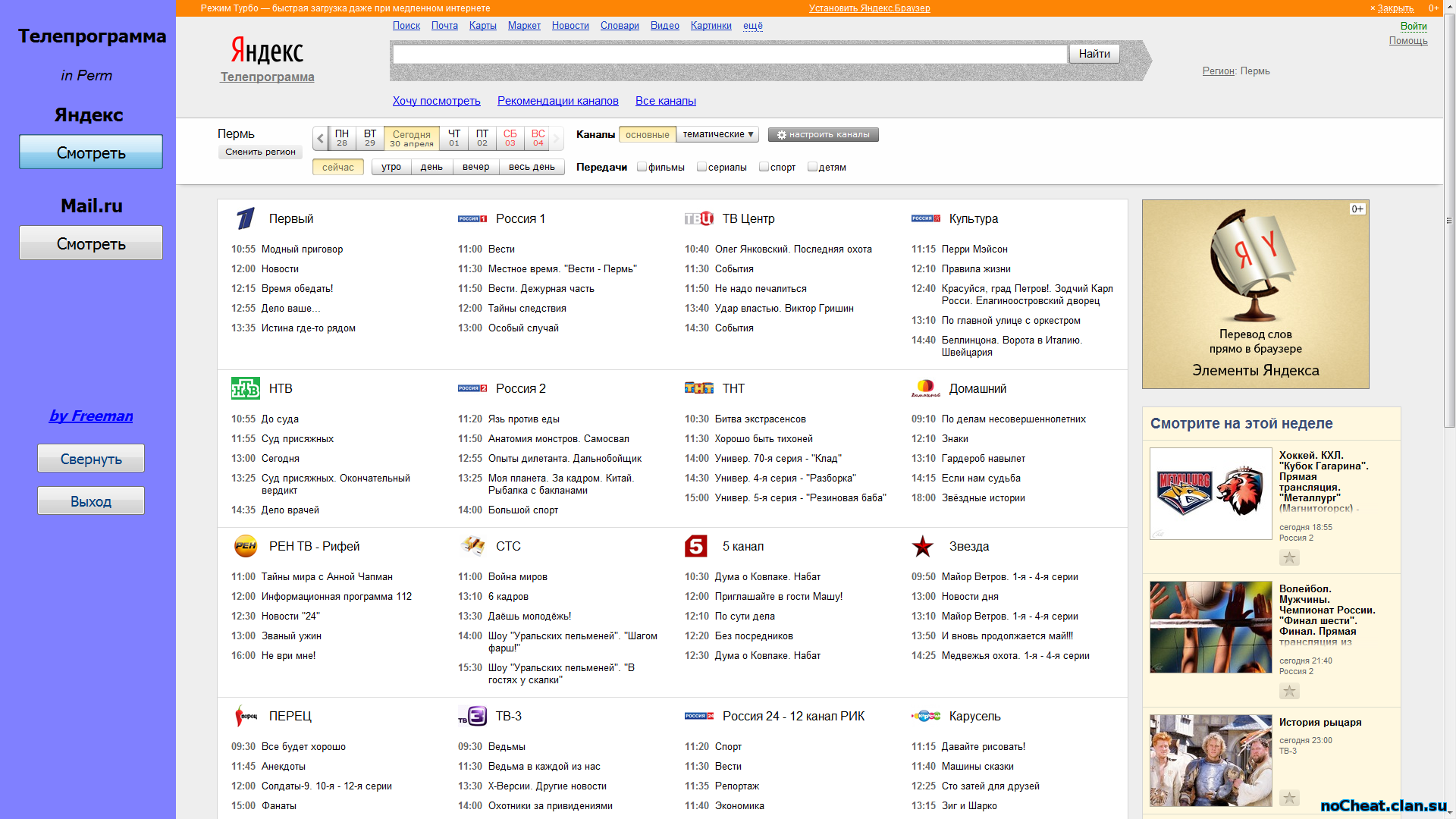Star the История рыцаря movie

click(x=1289, y=798)
